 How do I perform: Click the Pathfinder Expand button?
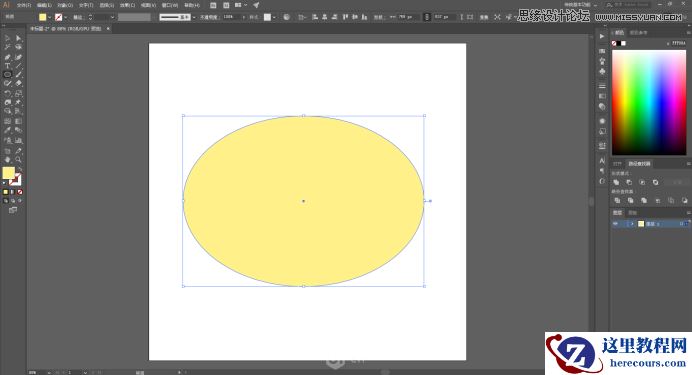(678, 182)
